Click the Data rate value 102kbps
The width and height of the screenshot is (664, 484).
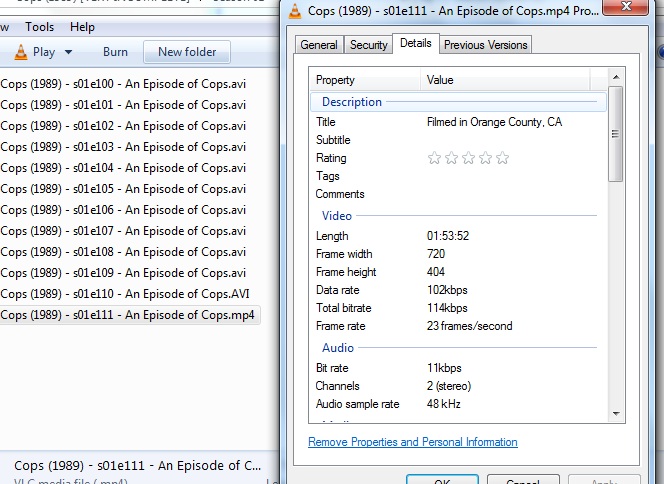pyautogui.click(x=447, y=290)
